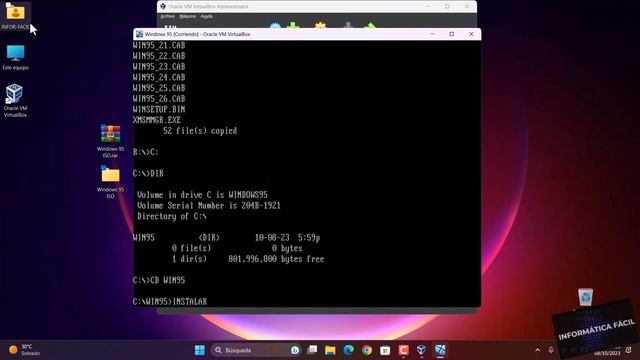Open File Explorer from the taskbar
Image resolution: width=640 pixels, height=360 pixels.
tap(330, 350)
